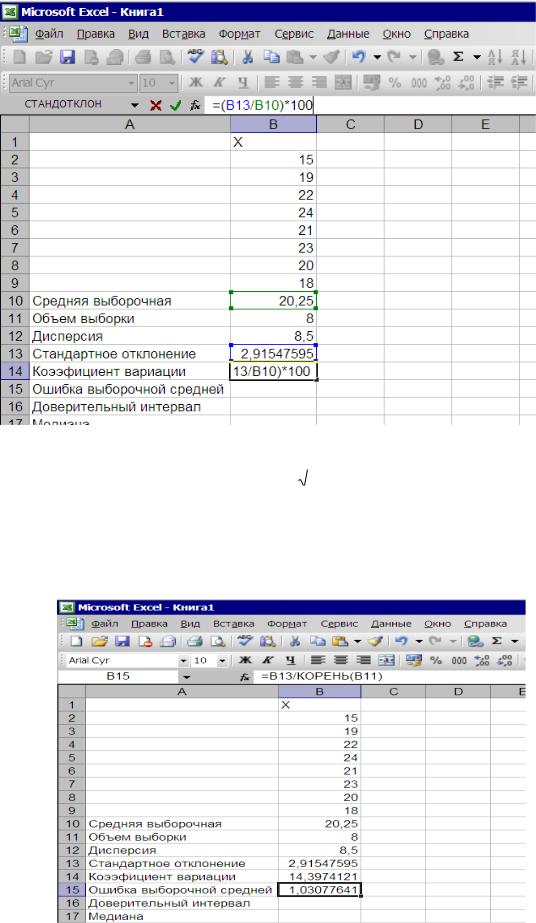Click Copy icon in upper Excel window
Image resolution: width=536 pixels, height=923 pixels.
(x=271, y=57)
